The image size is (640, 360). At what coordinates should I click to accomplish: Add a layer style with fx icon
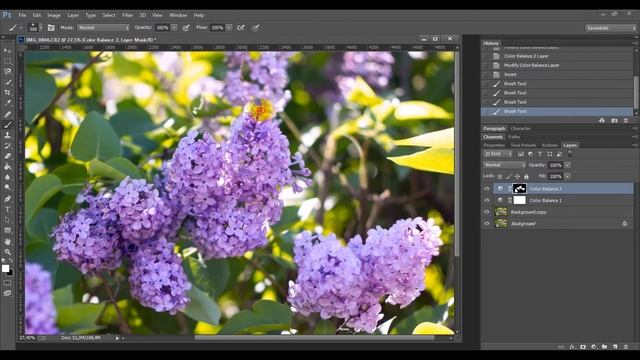tap(572, 347)
